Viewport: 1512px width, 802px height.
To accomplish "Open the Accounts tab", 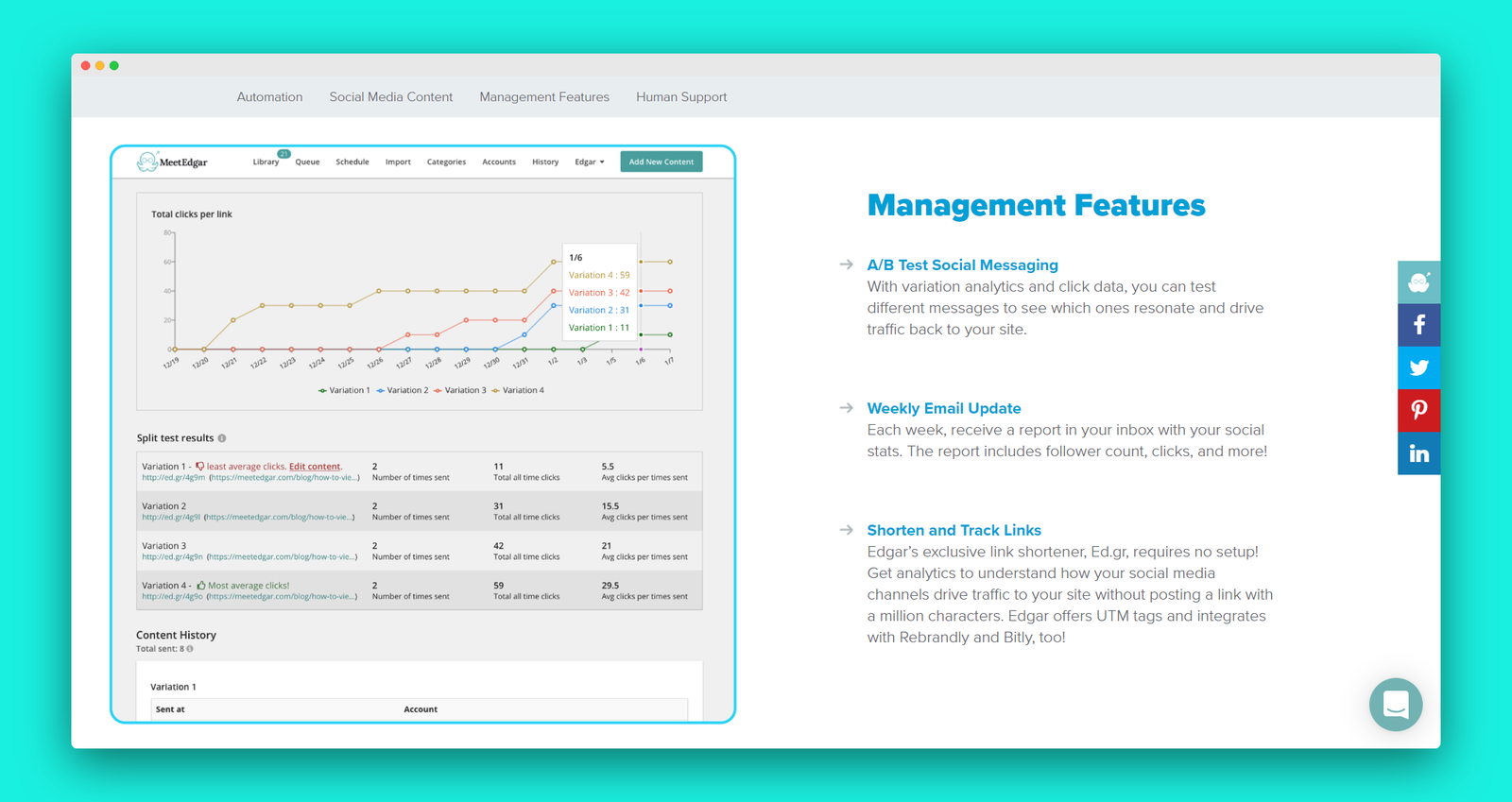I will point(499,162).
